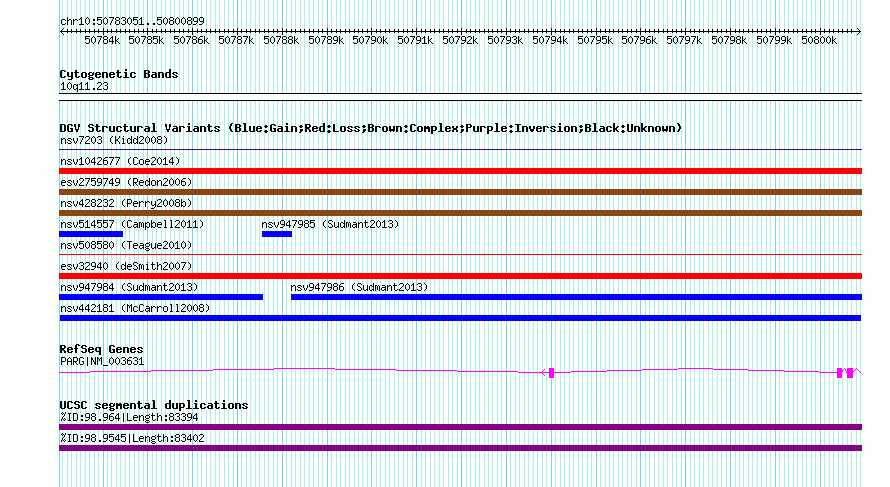Open the nsv428232 (Perry2008b) label
Screen dimensions: 890x487
point(126,203)
